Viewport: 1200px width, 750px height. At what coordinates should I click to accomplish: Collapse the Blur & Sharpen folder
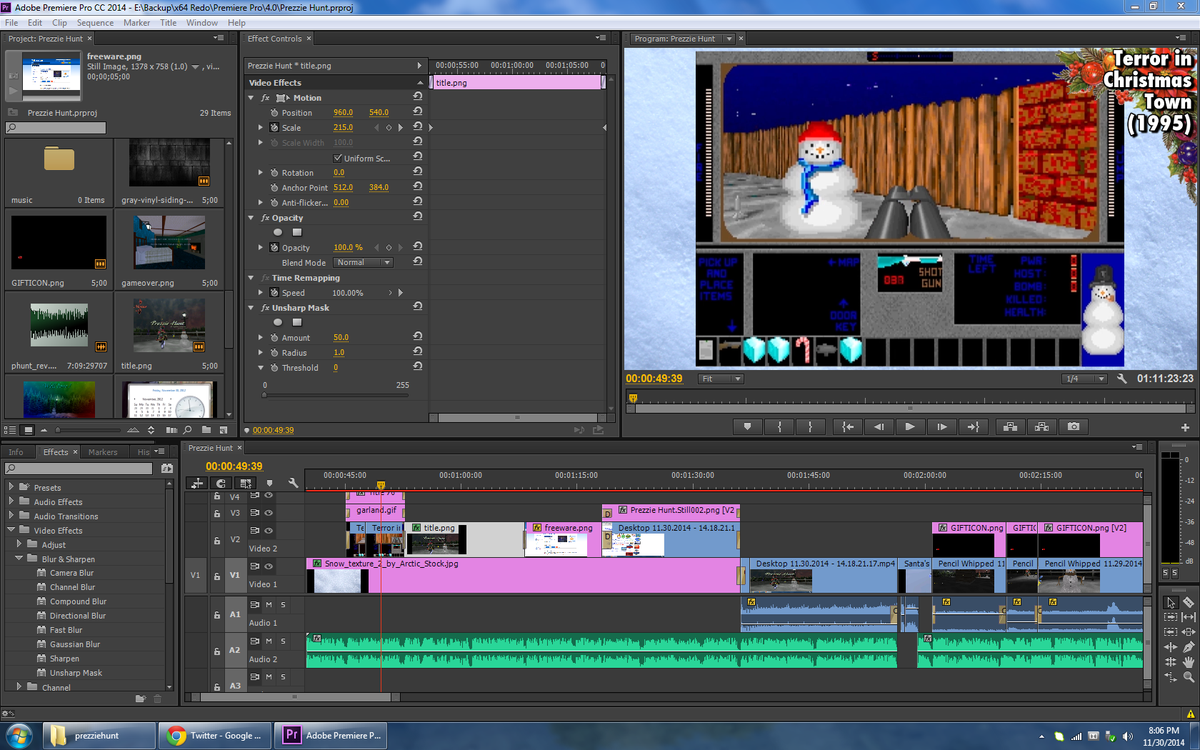point(19,559)
